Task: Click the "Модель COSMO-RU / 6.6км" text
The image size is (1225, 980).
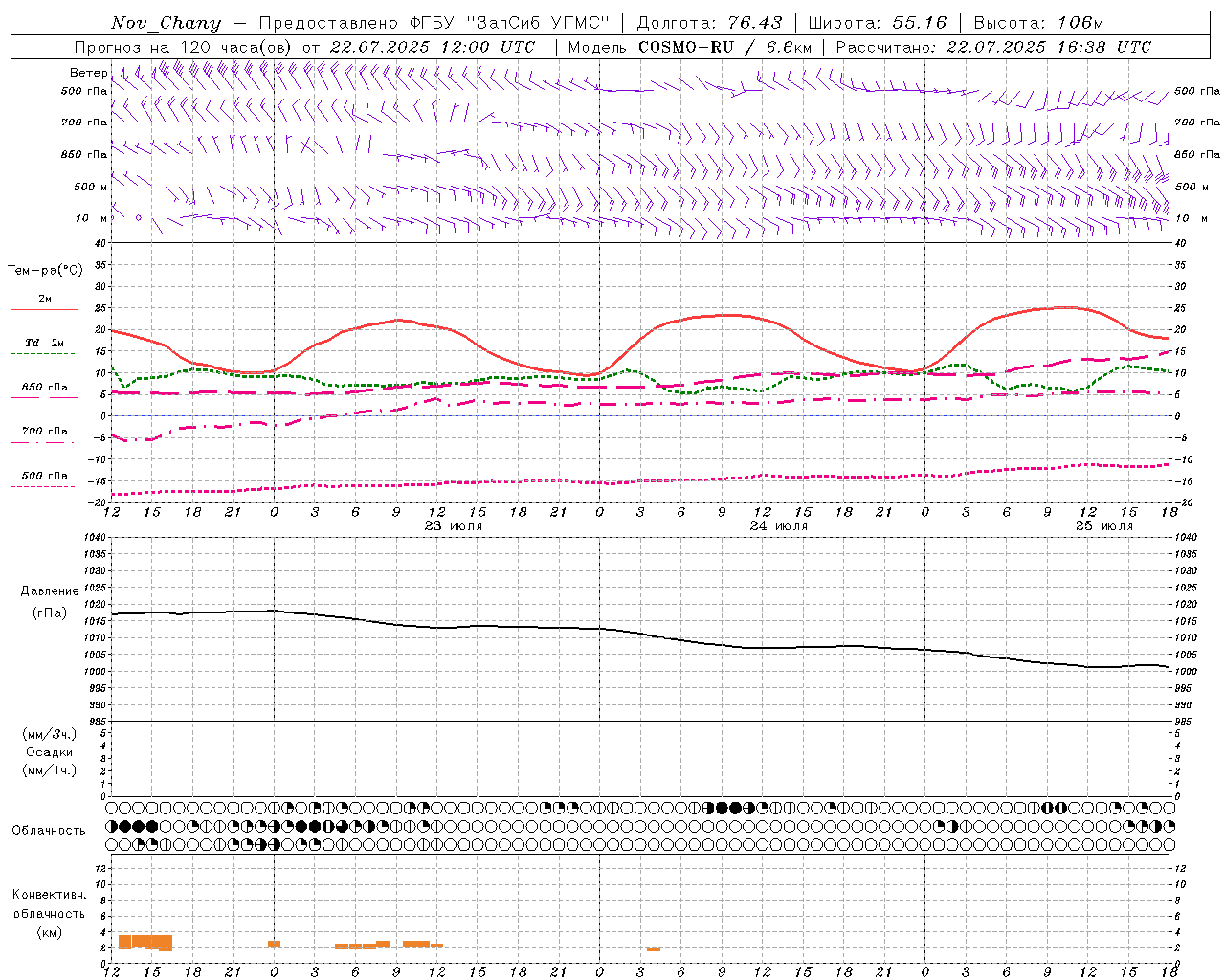Action: pyautogui.click(x=690, y=47)
